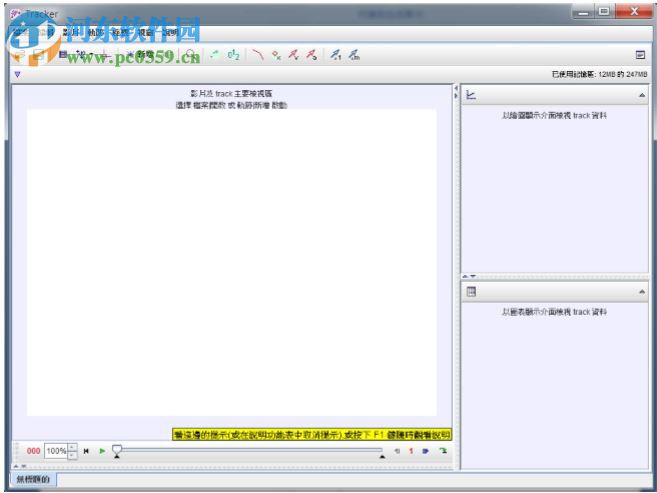The height and width of the screenshot is (493, 657).
Task: Click the table view grid icon
Action: (x=471, y=292)
